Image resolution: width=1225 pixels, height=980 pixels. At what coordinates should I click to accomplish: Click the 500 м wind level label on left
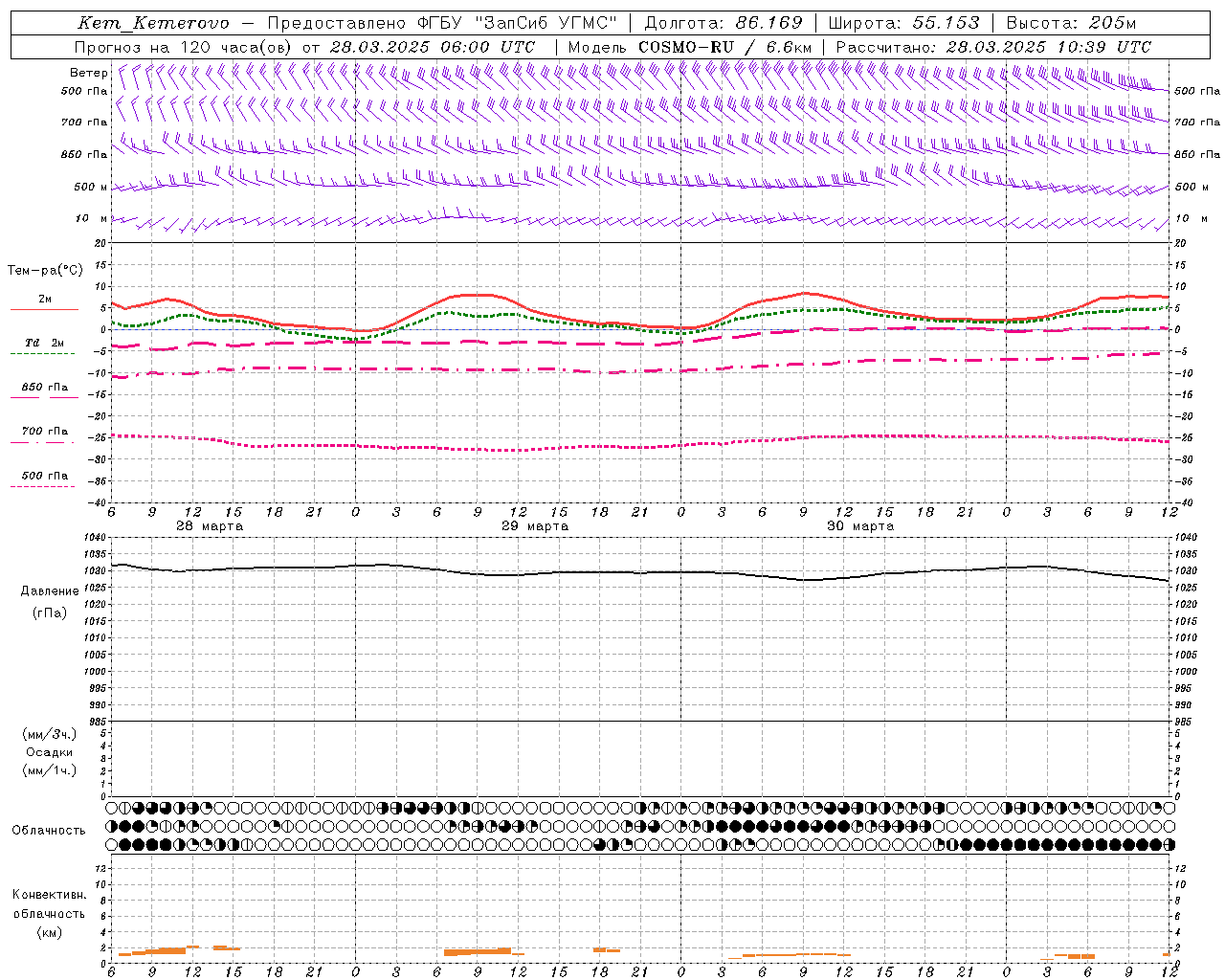tap(91, 187)
